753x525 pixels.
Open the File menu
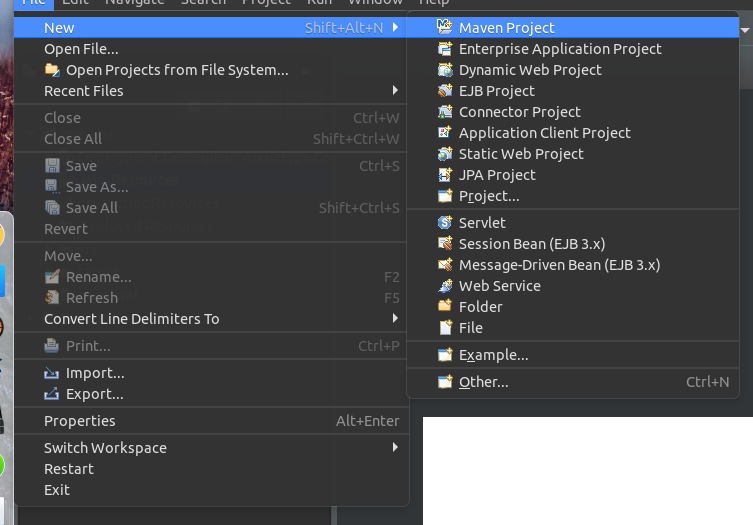point(34,2)
